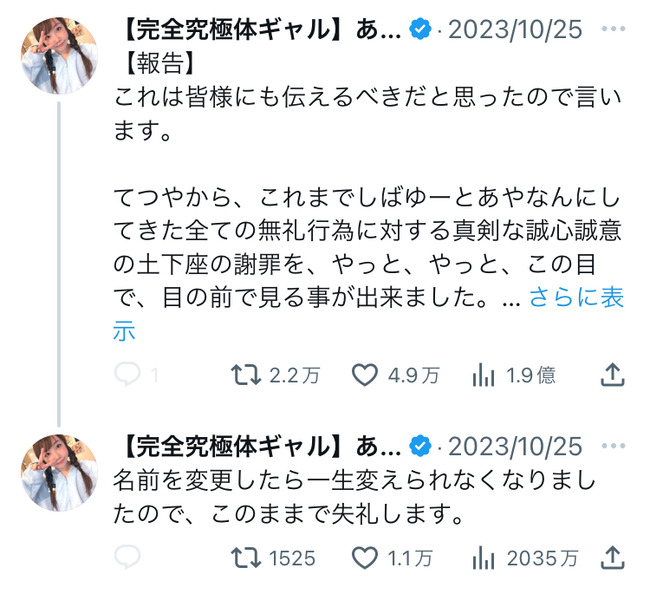Retweet the first tweet with 2.2万 reposts
Screen dimensions: 650x594
[x=246, y=375]
